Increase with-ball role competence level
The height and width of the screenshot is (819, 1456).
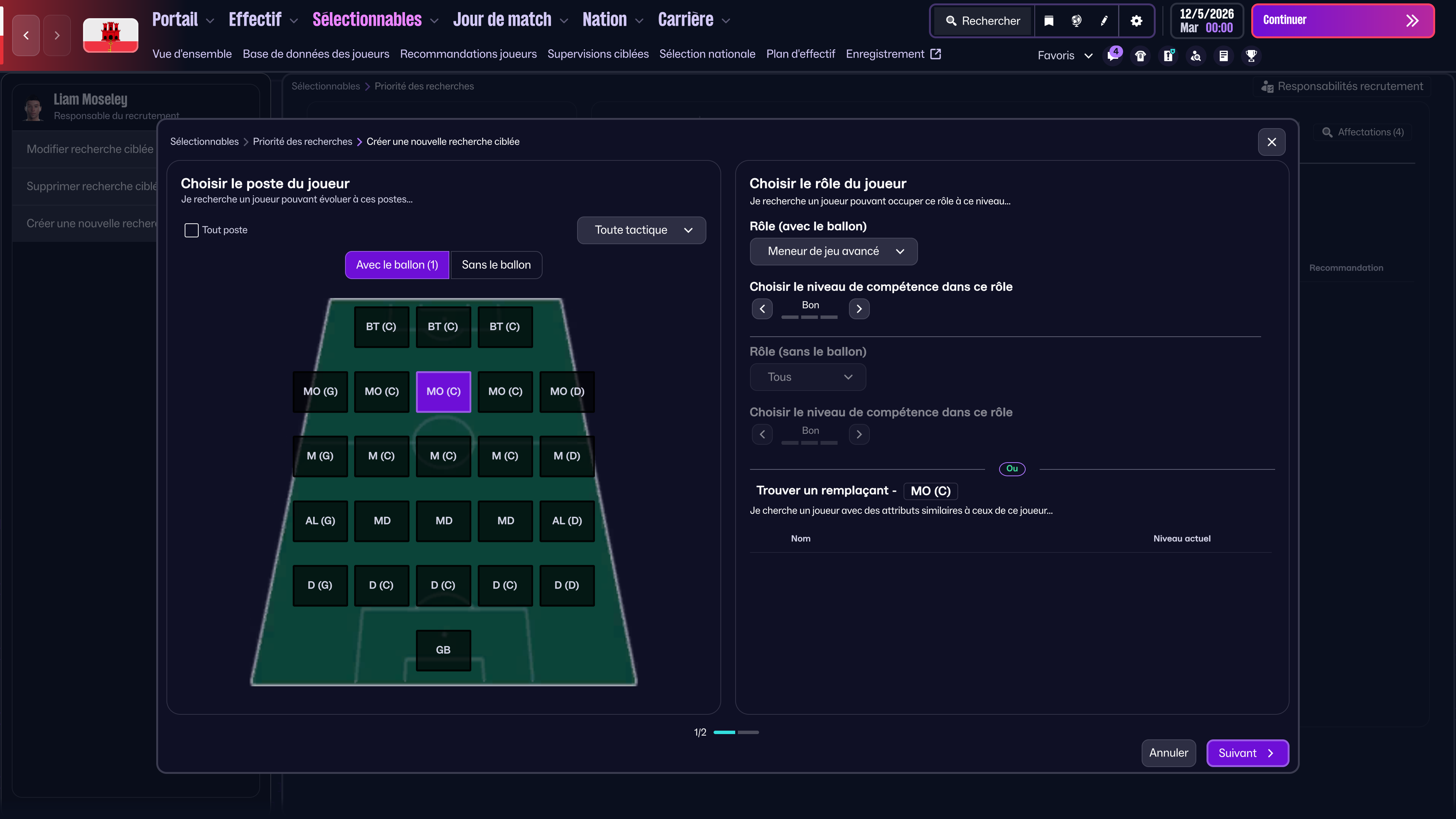(x=859, y=309)
